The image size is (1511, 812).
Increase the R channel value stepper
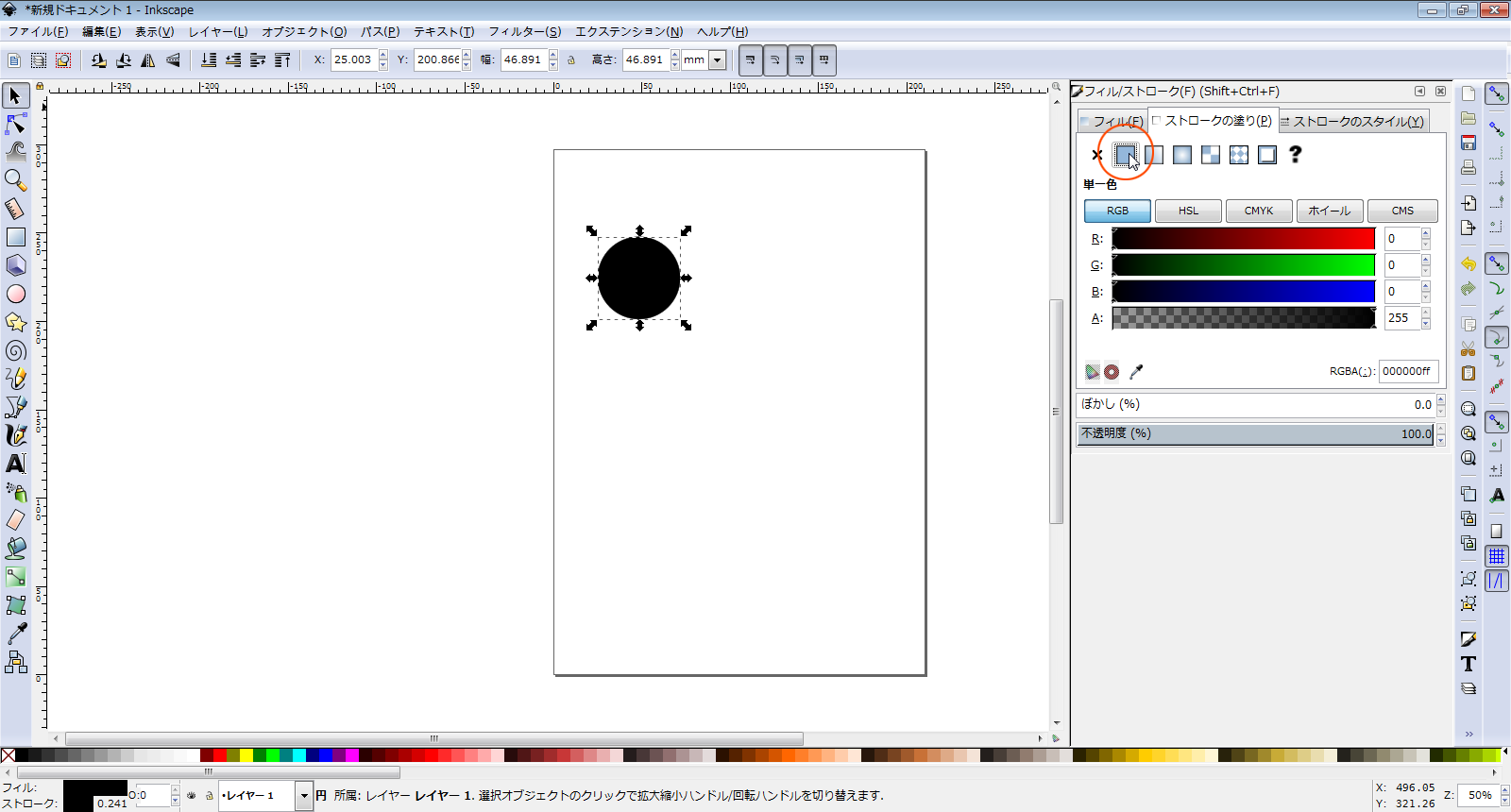pyautogui.click(x=1426, y=233)
